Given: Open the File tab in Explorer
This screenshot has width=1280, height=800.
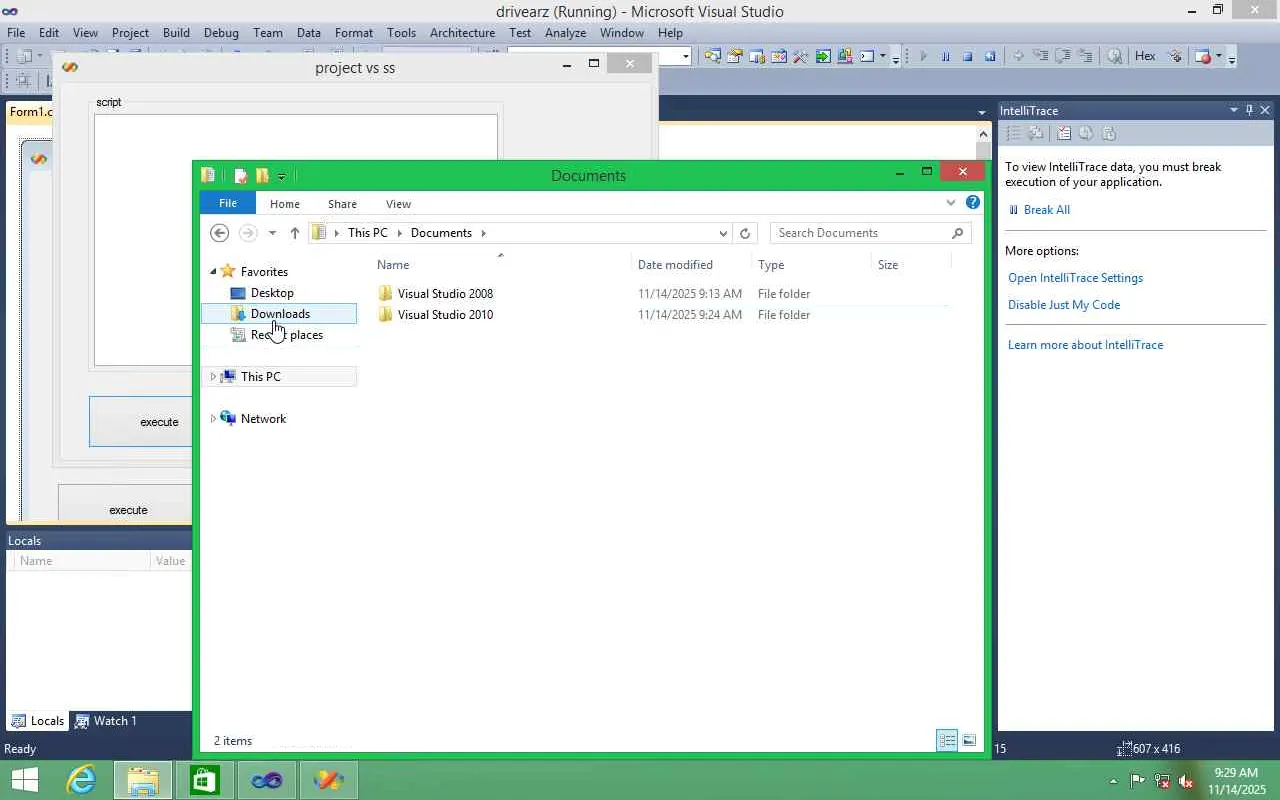Looking at the screenshot, I should pos(228,203).
